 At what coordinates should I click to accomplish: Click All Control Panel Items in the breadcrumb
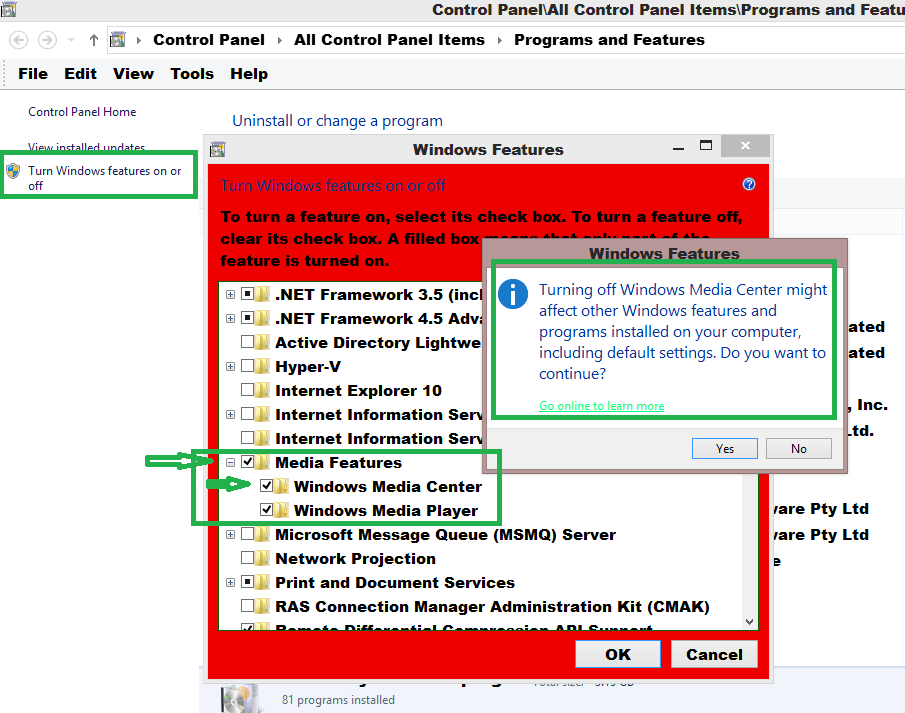[389, 40]
